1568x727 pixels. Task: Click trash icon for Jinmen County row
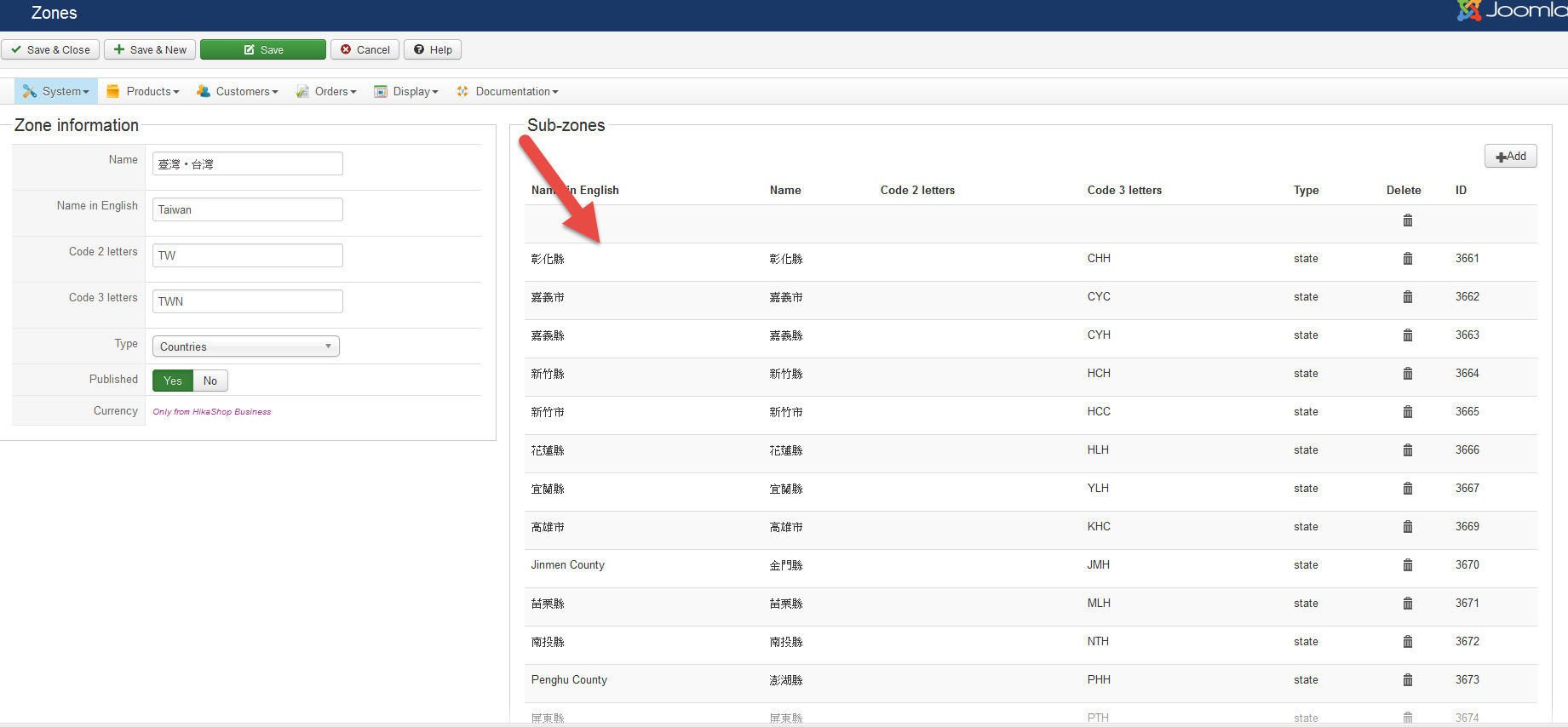click(1407, 565)
